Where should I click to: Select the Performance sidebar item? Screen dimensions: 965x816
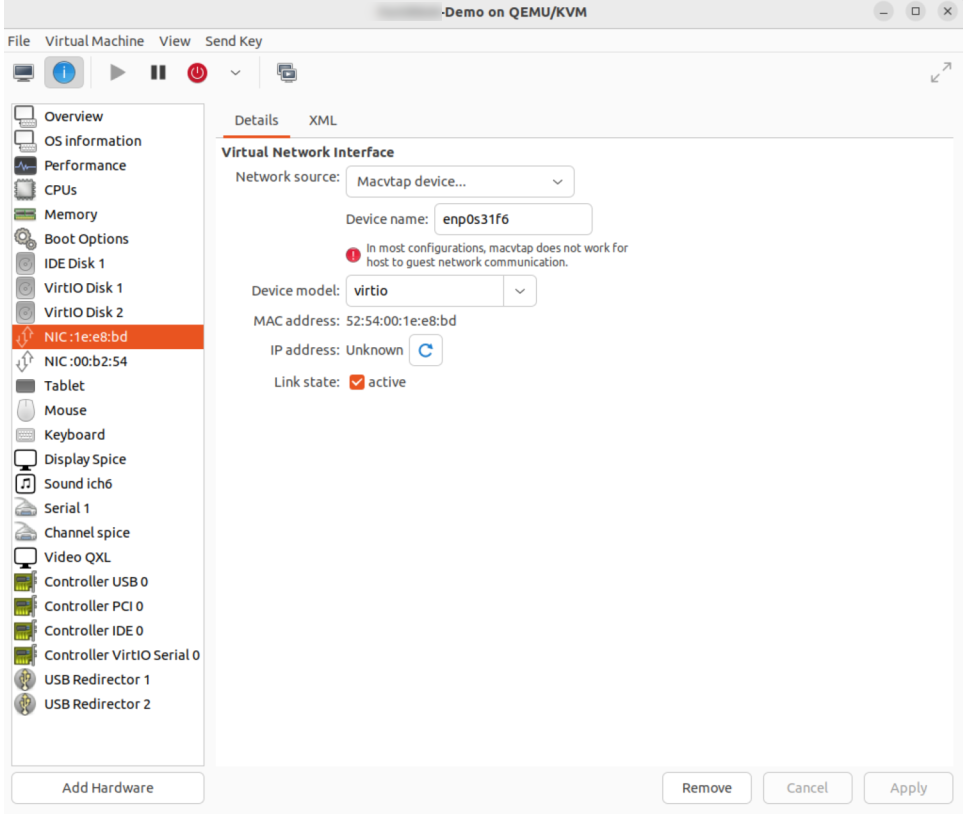[x=85, y=165]
